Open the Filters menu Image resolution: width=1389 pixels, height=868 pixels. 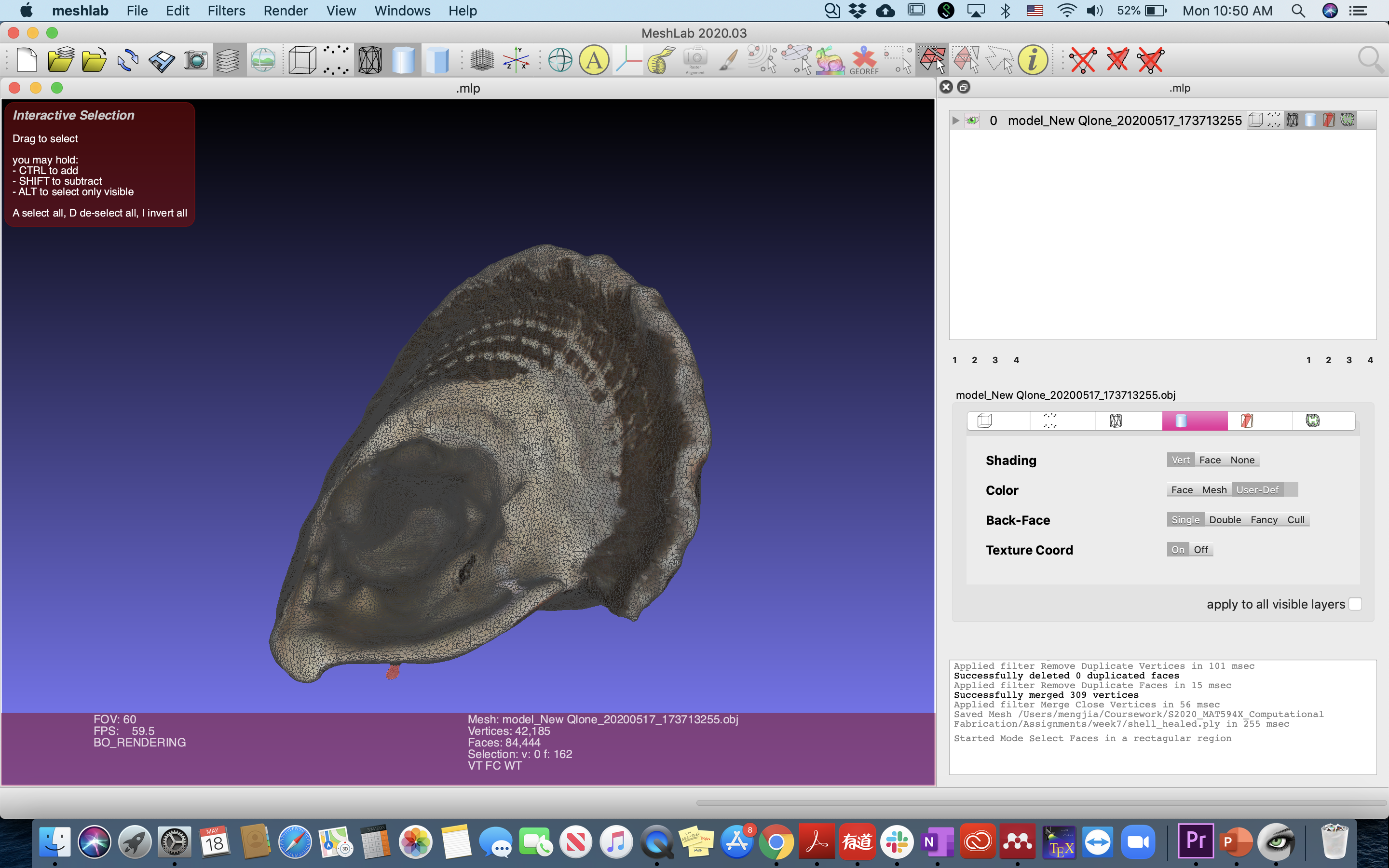coord(226,11)
